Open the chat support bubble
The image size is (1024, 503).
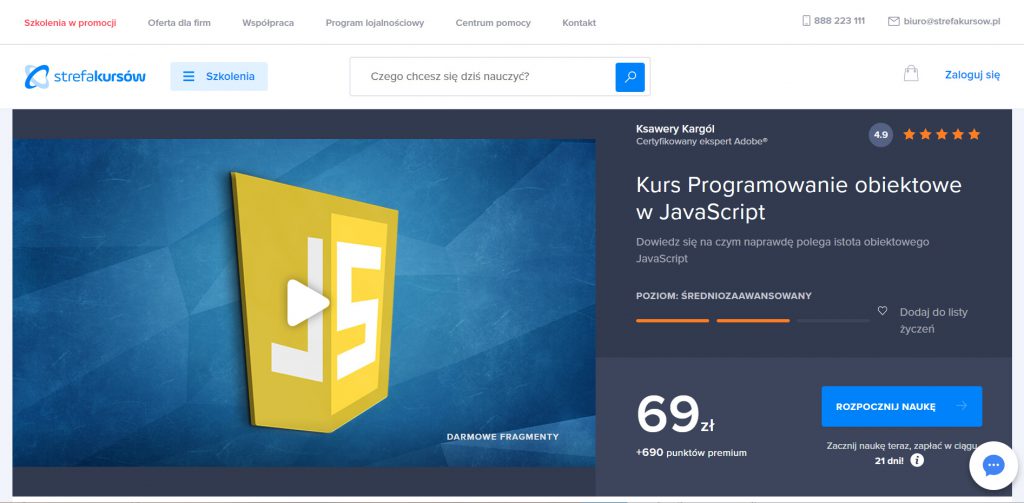[993, 465]
